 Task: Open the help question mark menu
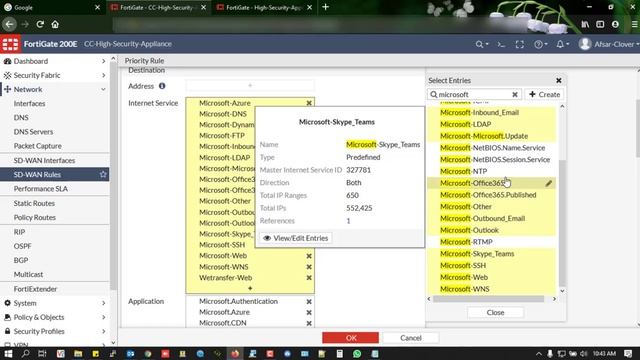tap(541, 44)
